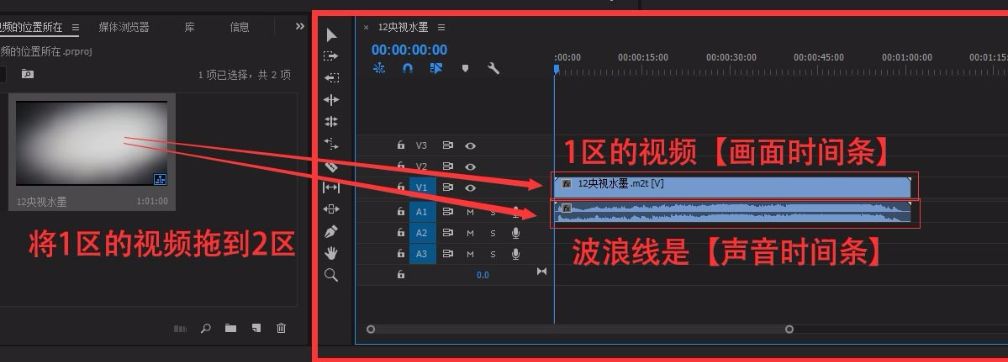The width and height of the screenshot is (1008, 362).
Task: Toggle lock on track V2
Action: pyautogui.click(x=400, y=167)
